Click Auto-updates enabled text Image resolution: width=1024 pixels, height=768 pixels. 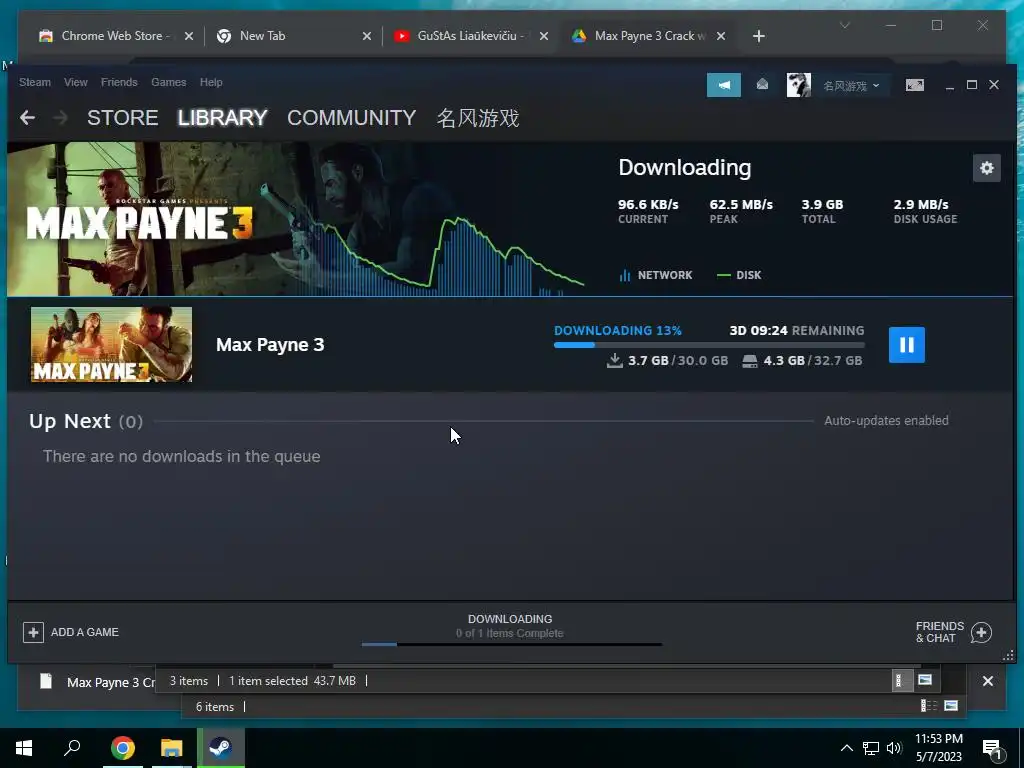(886, 421)
